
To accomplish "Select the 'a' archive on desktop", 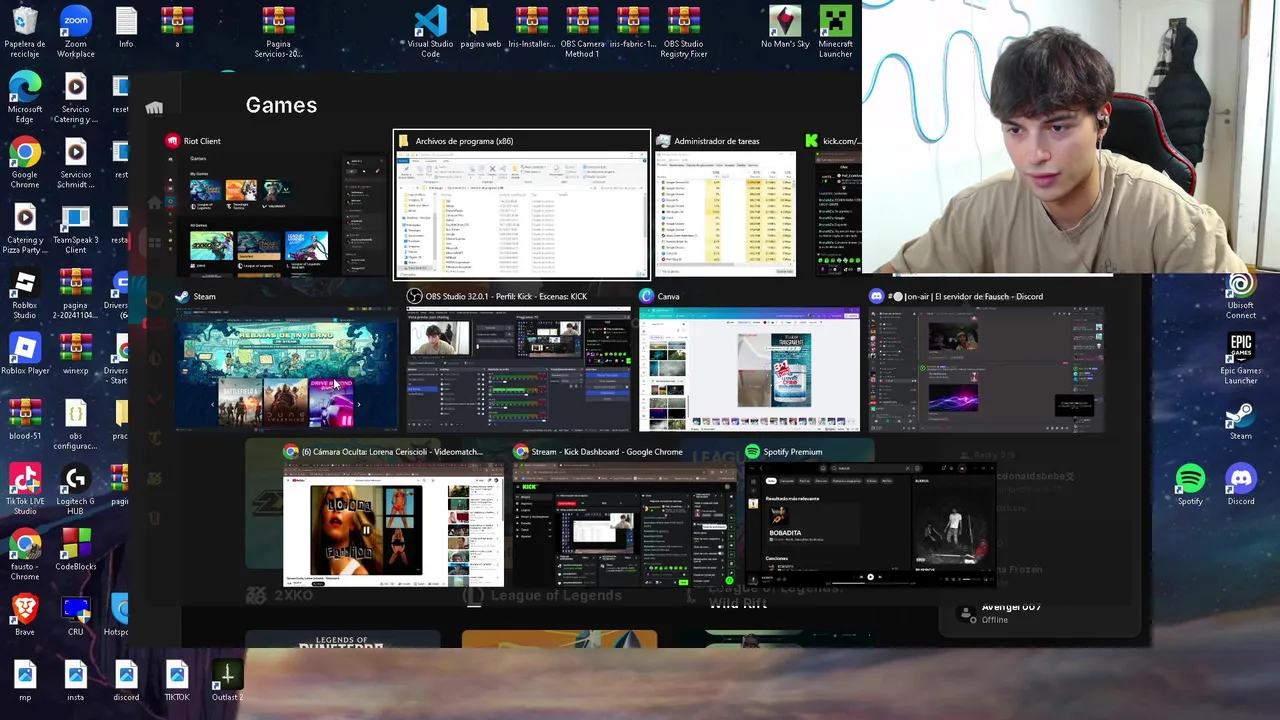I will (x=177, y=28).
